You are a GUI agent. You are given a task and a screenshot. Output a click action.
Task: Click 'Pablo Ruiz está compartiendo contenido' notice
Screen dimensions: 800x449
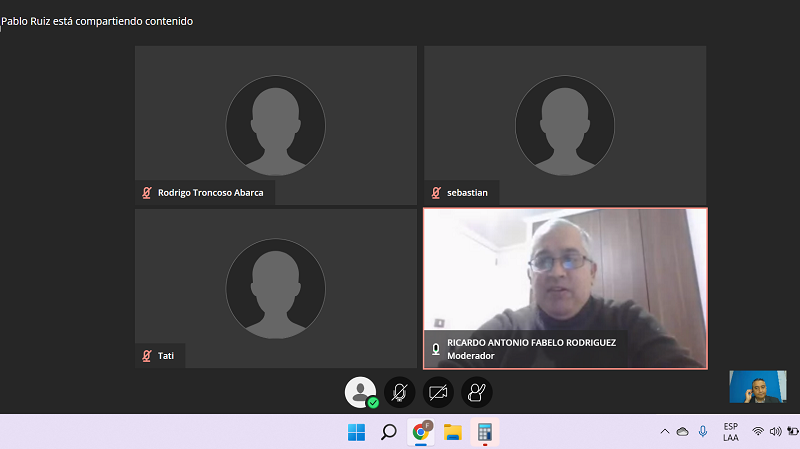(97, 21)
